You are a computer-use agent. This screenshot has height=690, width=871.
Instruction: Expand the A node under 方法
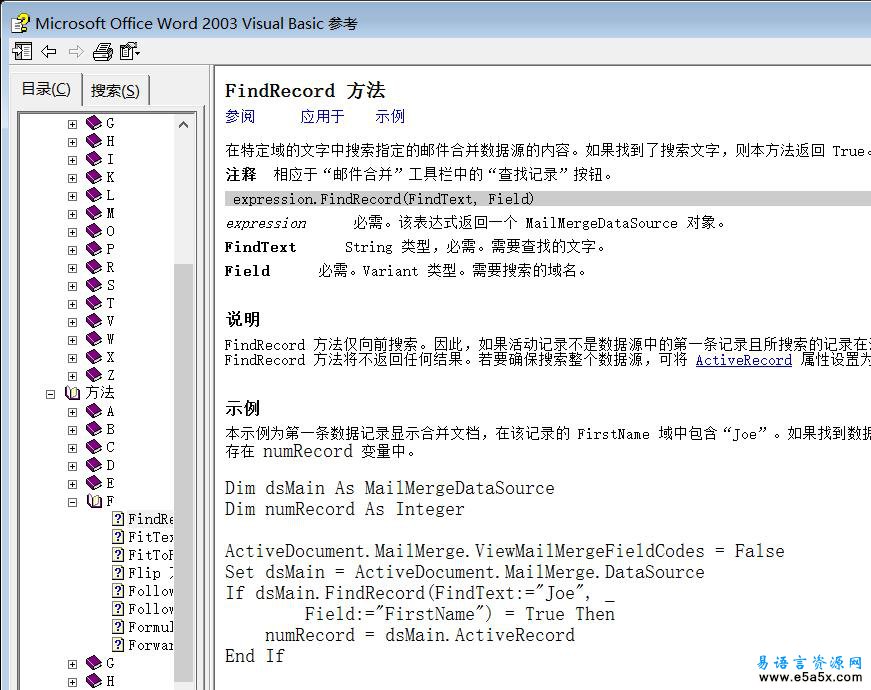pos(72,412)
